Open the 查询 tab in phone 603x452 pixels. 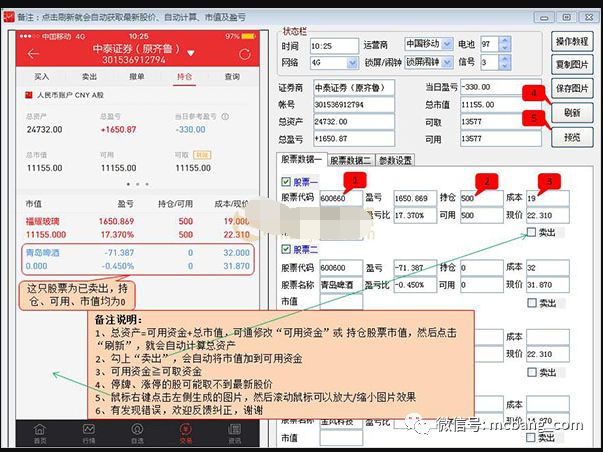[232, 77]
